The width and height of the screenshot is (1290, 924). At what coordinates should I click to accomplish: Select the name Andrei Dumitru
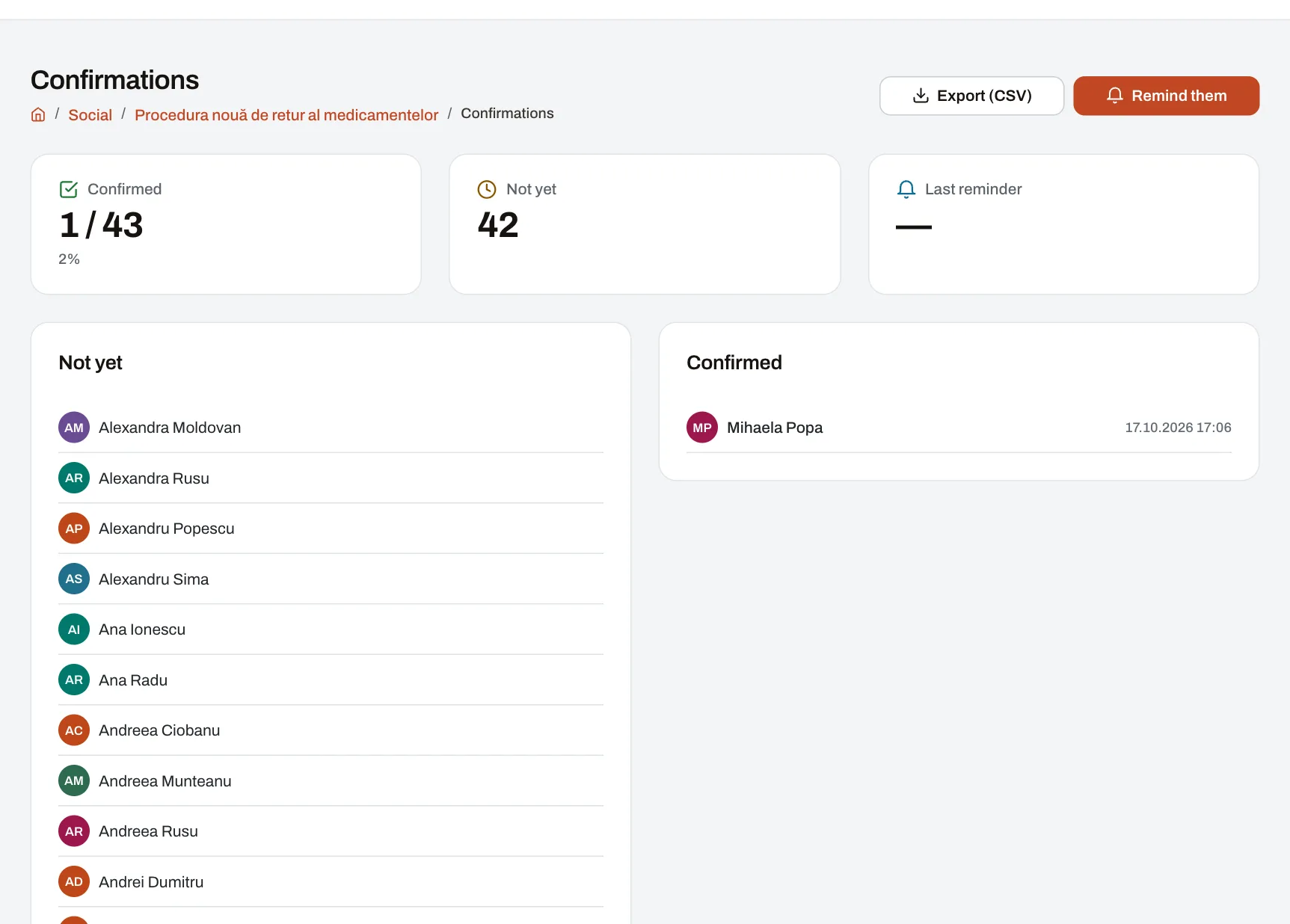[151, 882]
